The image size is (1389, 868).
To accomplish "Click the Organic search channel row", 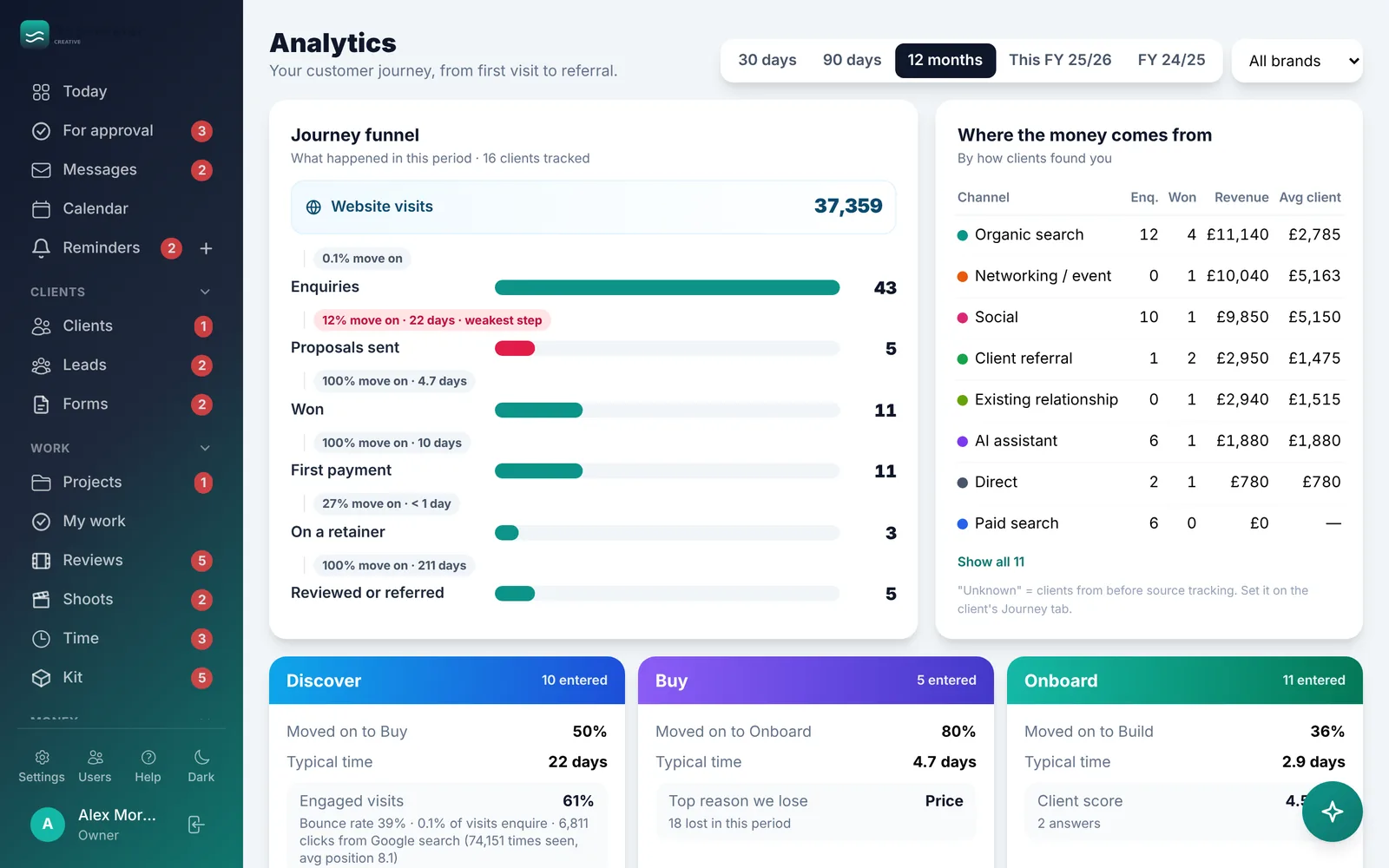I will pos(1149,234).
